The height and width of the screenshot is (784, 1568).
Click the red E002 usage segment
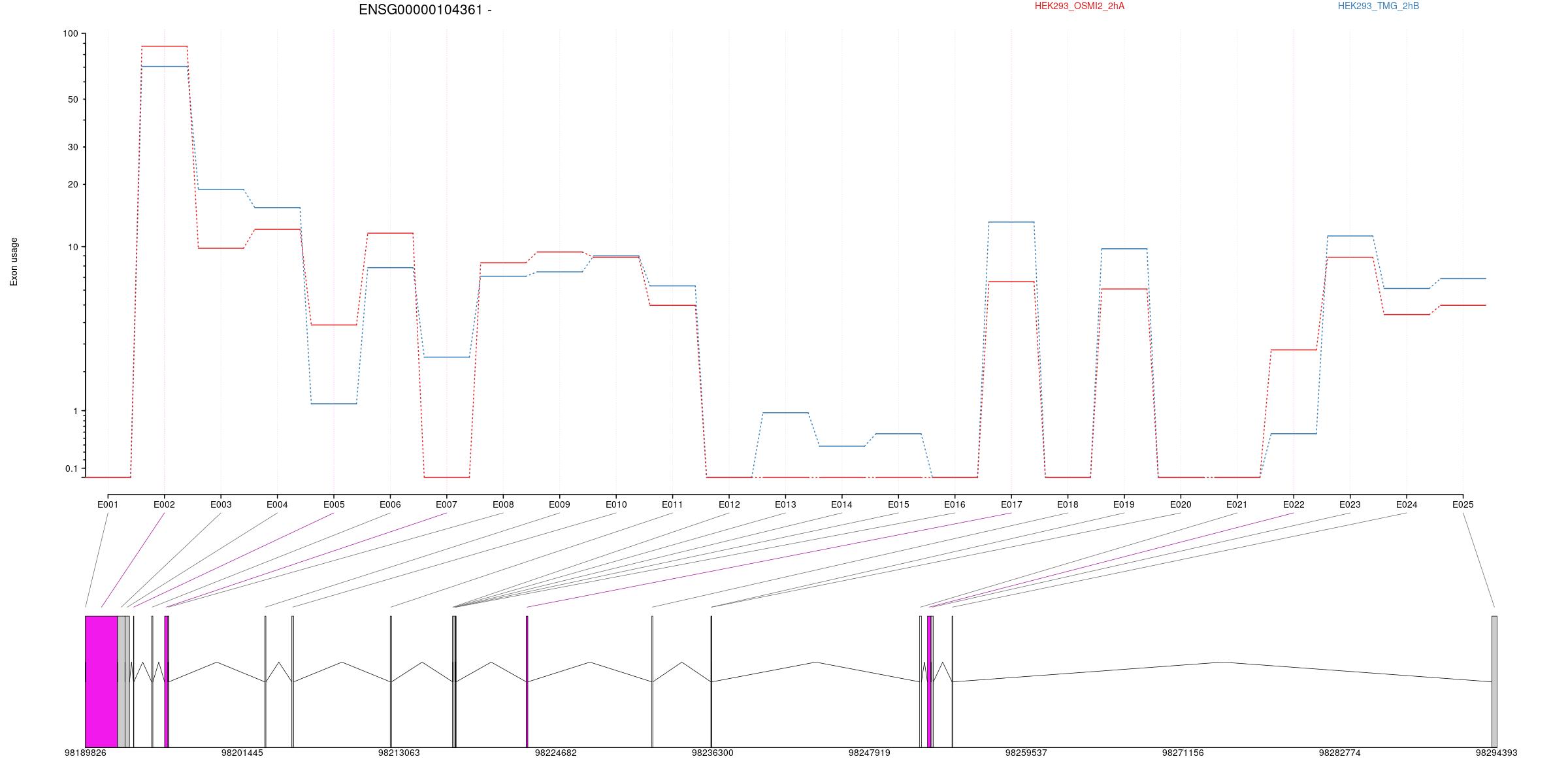(165, 46)
